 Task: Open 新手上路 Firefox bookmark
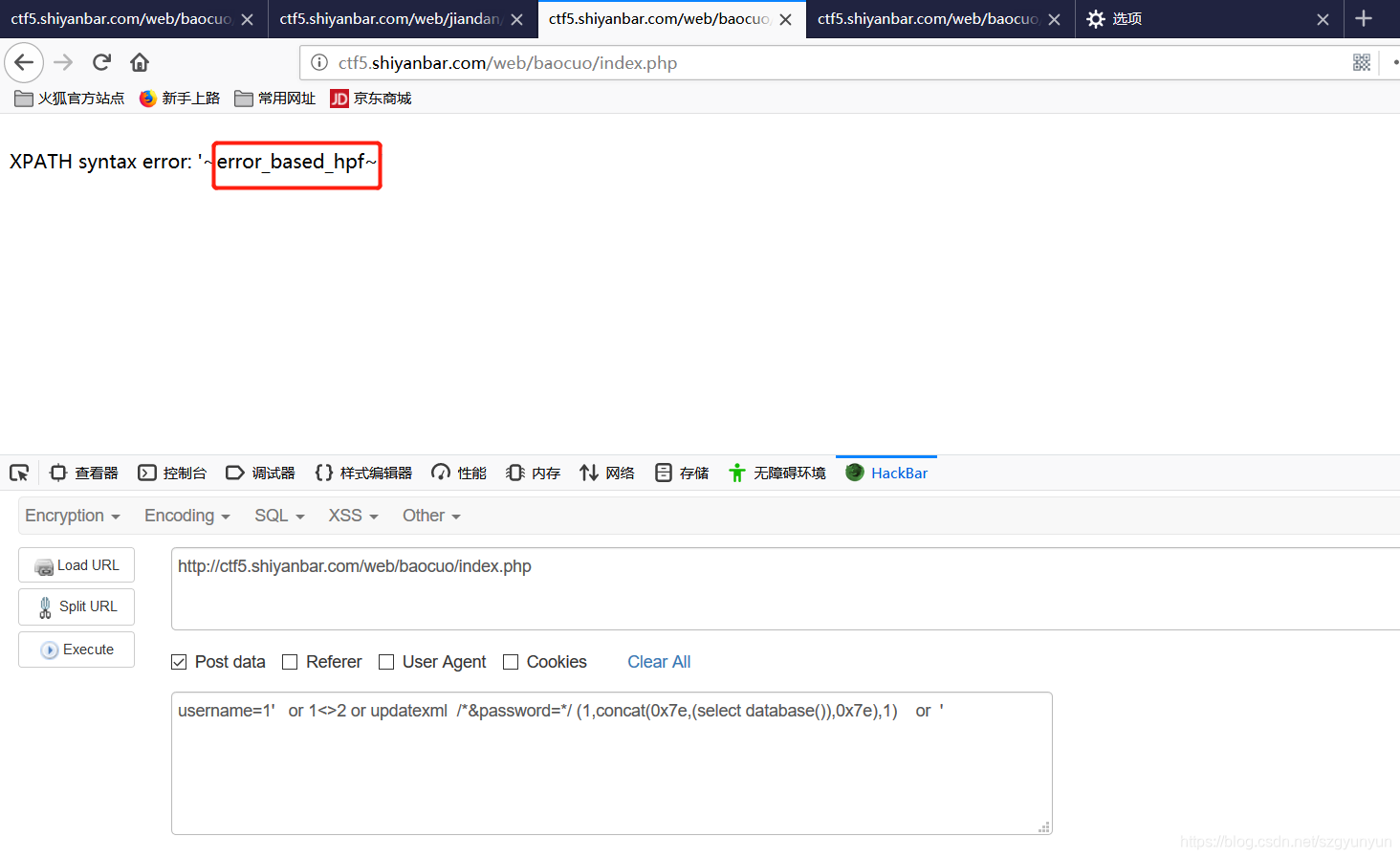[180, 99]
